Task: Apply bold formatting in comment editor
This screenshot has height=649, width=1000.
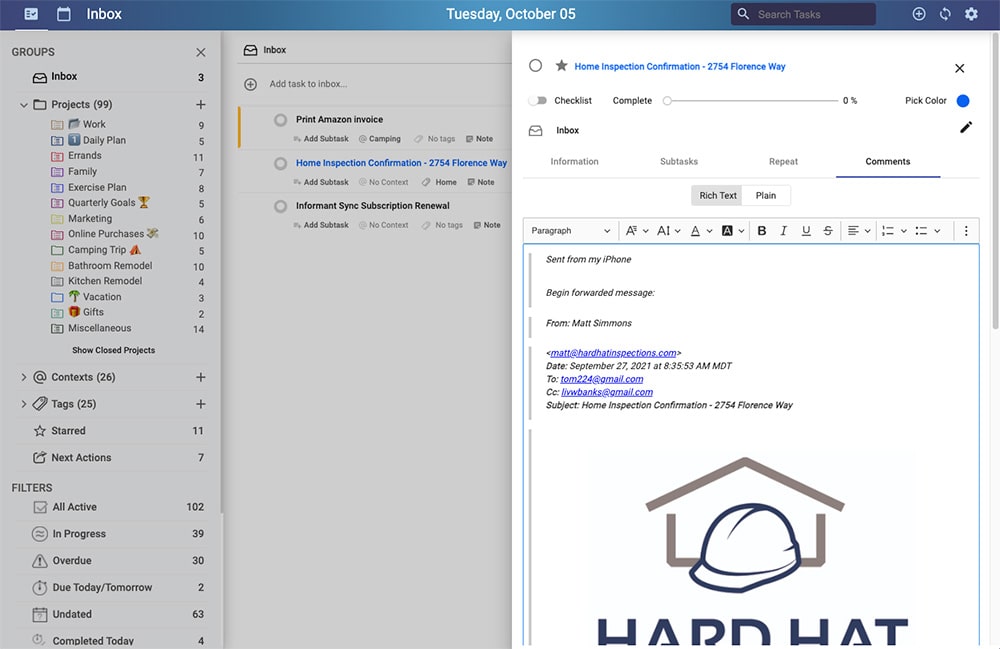Action: click(x=762, y=231)
